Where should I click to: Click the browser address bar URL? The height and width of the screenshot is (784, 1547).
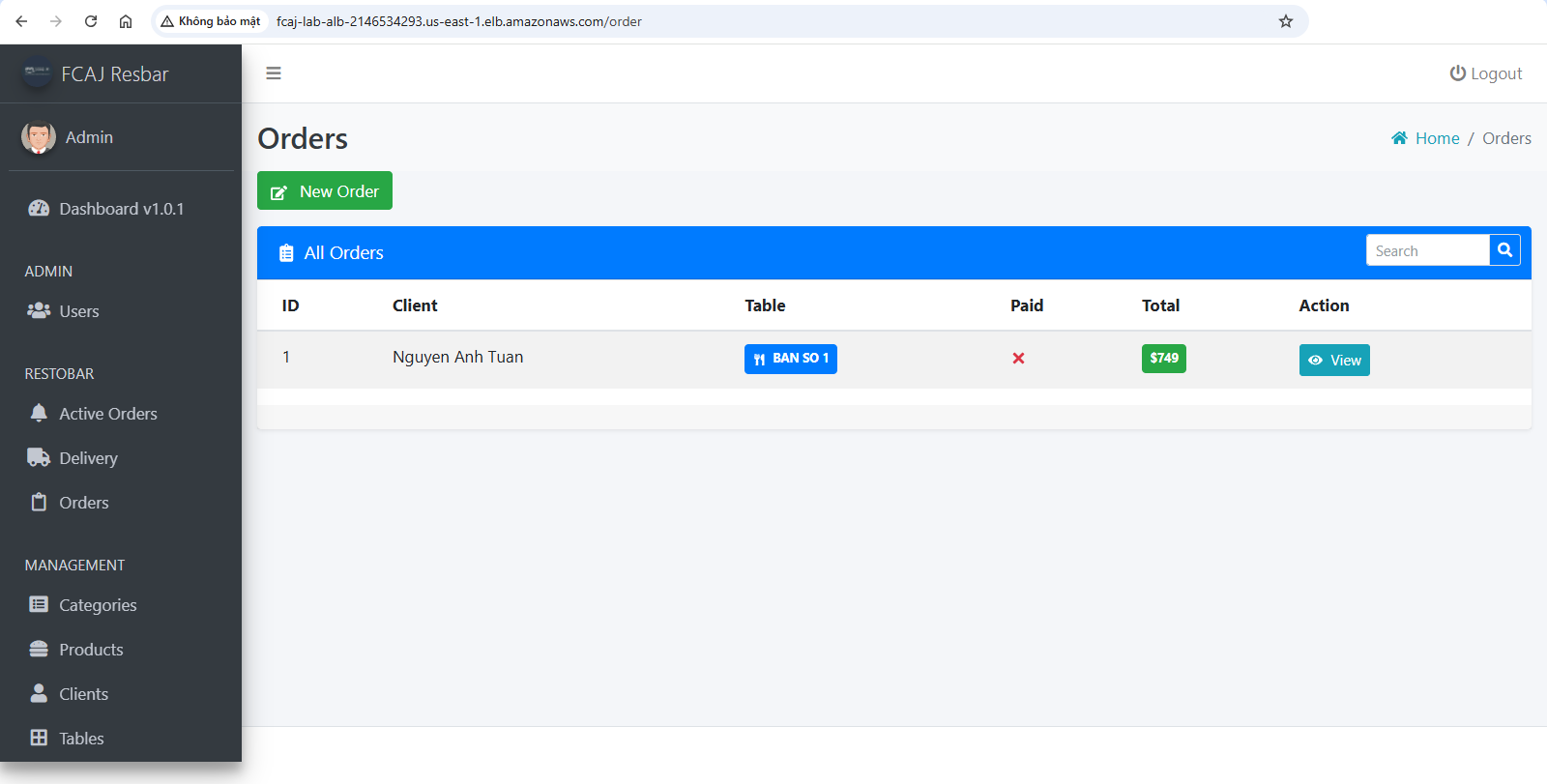459,21
